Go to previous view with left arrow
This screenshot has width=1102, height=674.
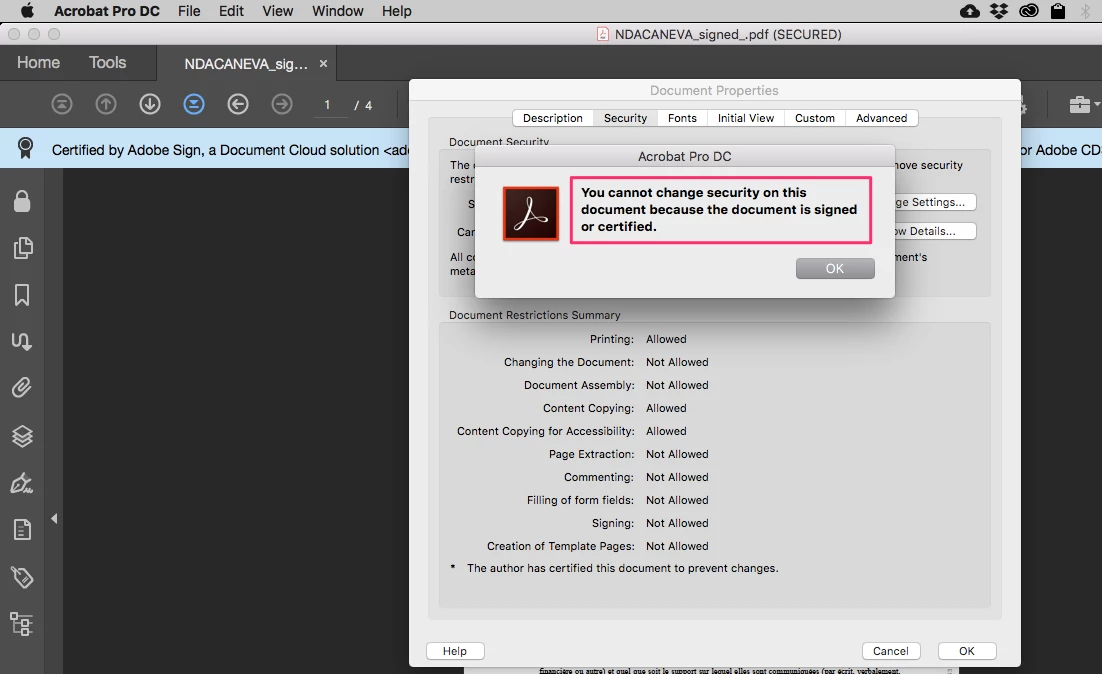click(238, 105)
